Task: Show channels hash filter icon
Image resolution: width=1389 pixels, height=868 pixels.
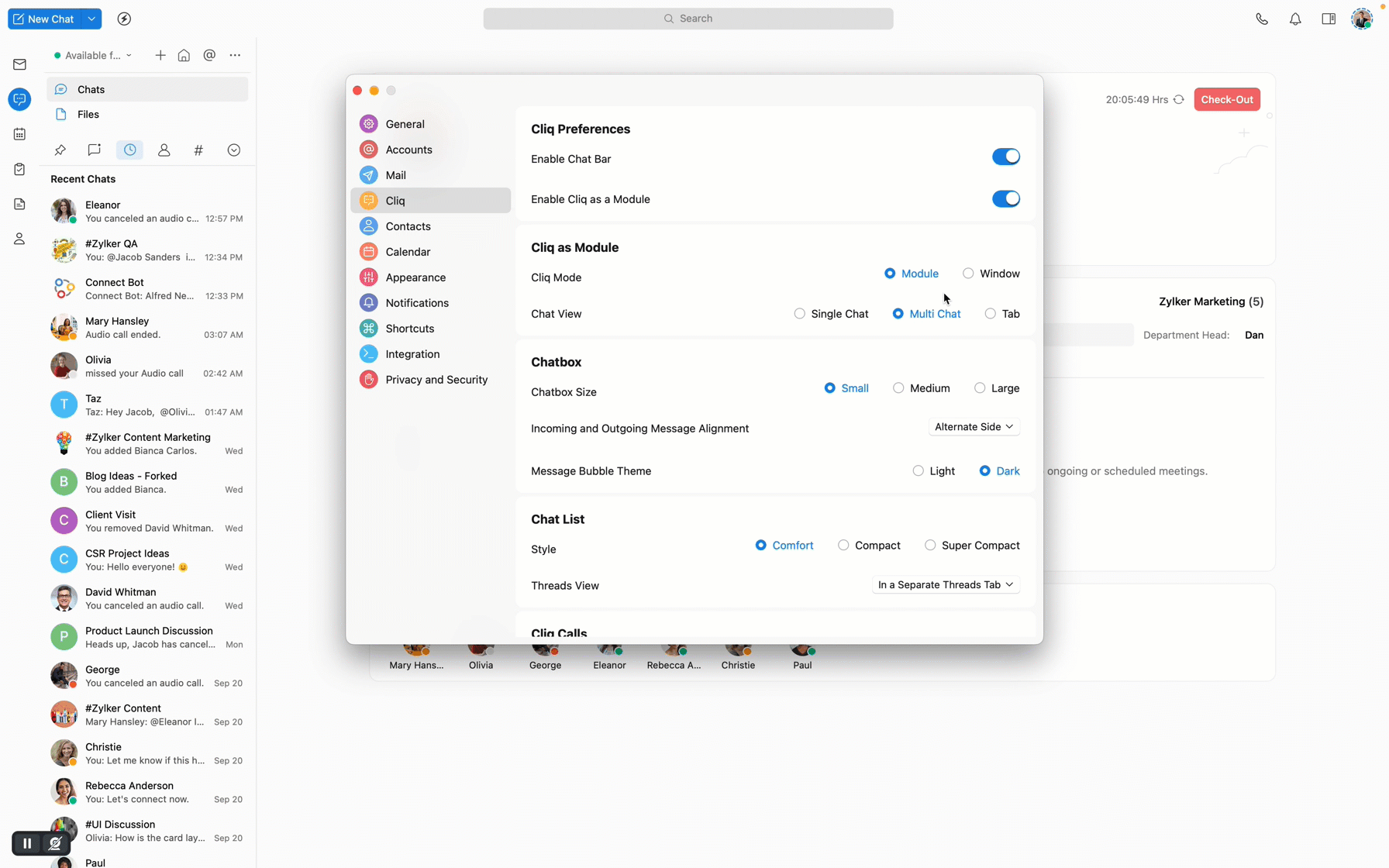Action: [x=198, y=150]
